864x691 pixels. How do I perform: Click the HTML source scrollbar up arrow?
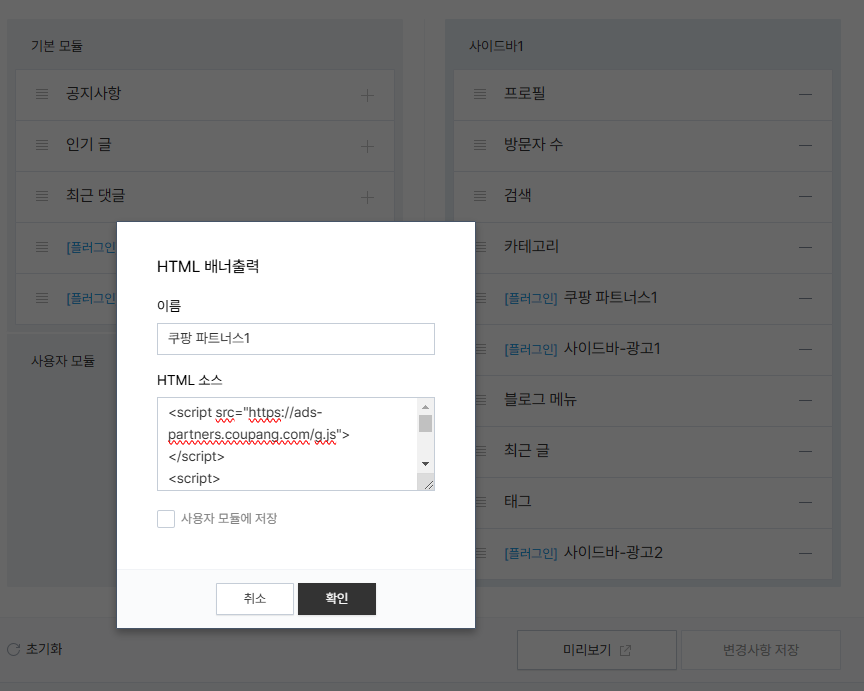(x=425, y=407)
